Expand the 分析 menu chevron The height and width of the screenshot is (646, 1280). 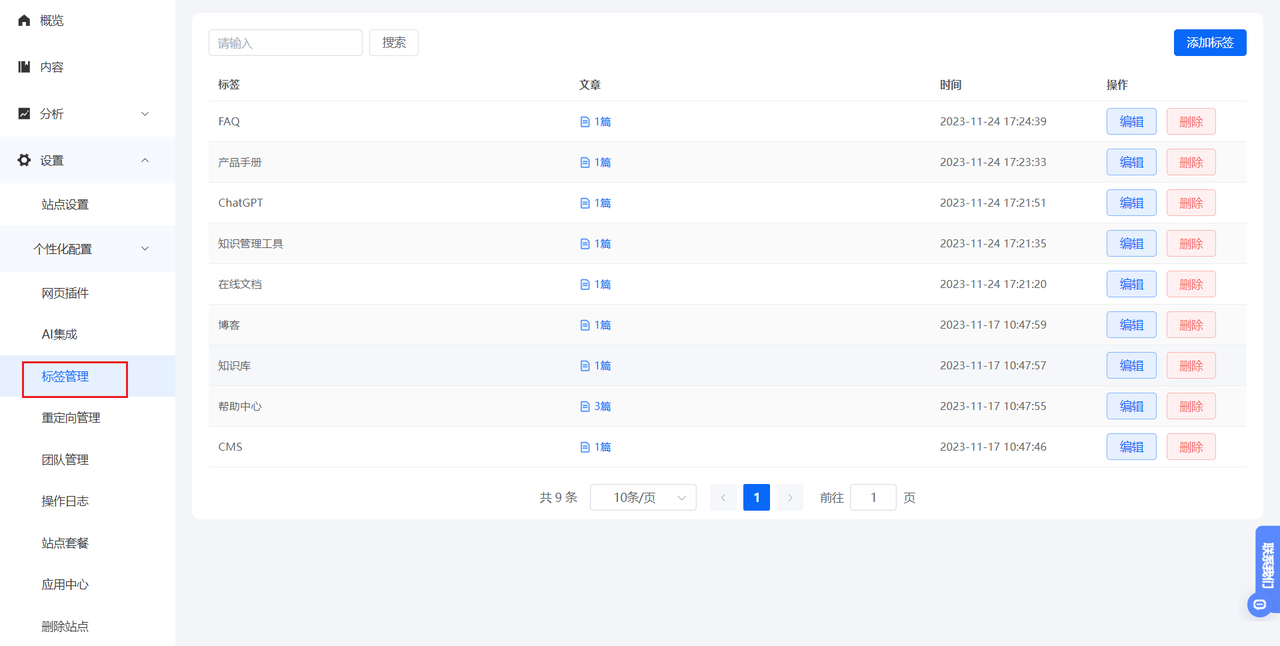click(145, 114)
